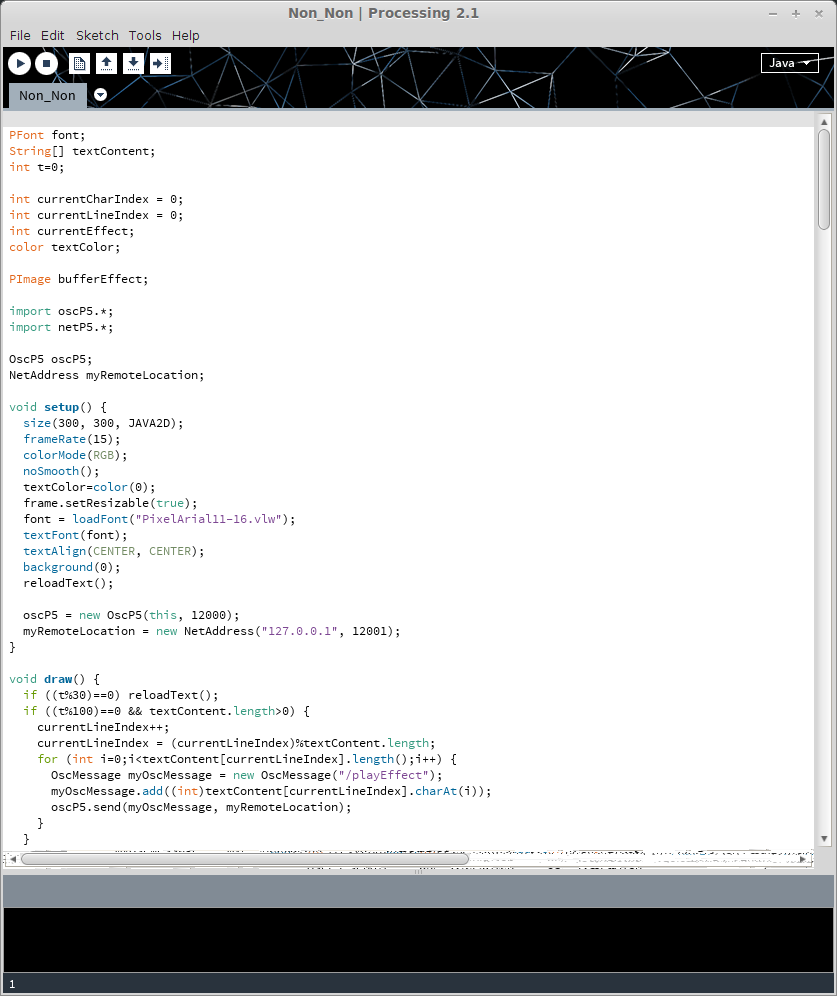Open the Java mode dropdown
The image size is (837, 996).
coord(789,63)
